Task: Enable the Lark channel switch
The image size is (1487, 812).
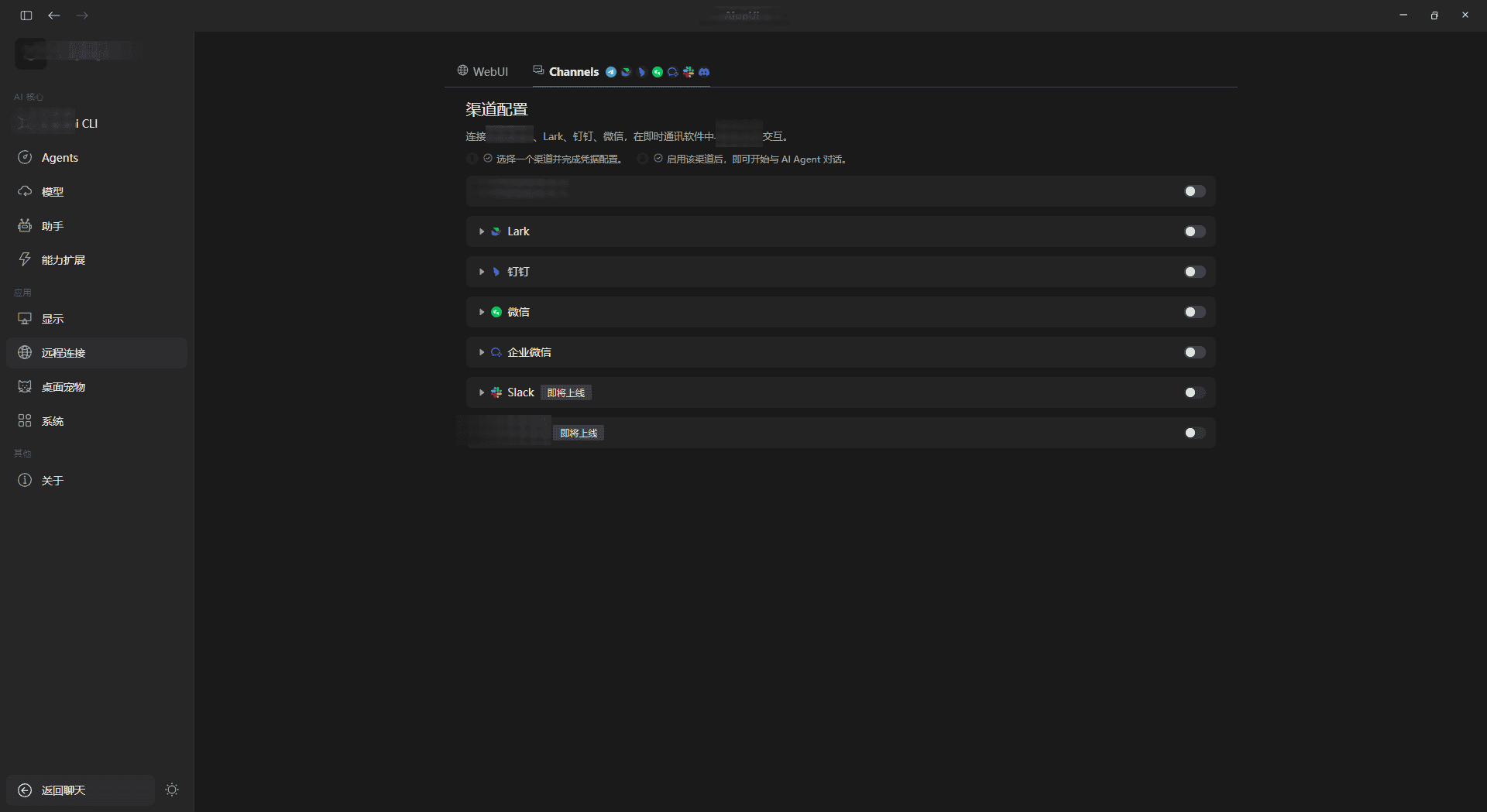Action: [x=1195, y=231]
